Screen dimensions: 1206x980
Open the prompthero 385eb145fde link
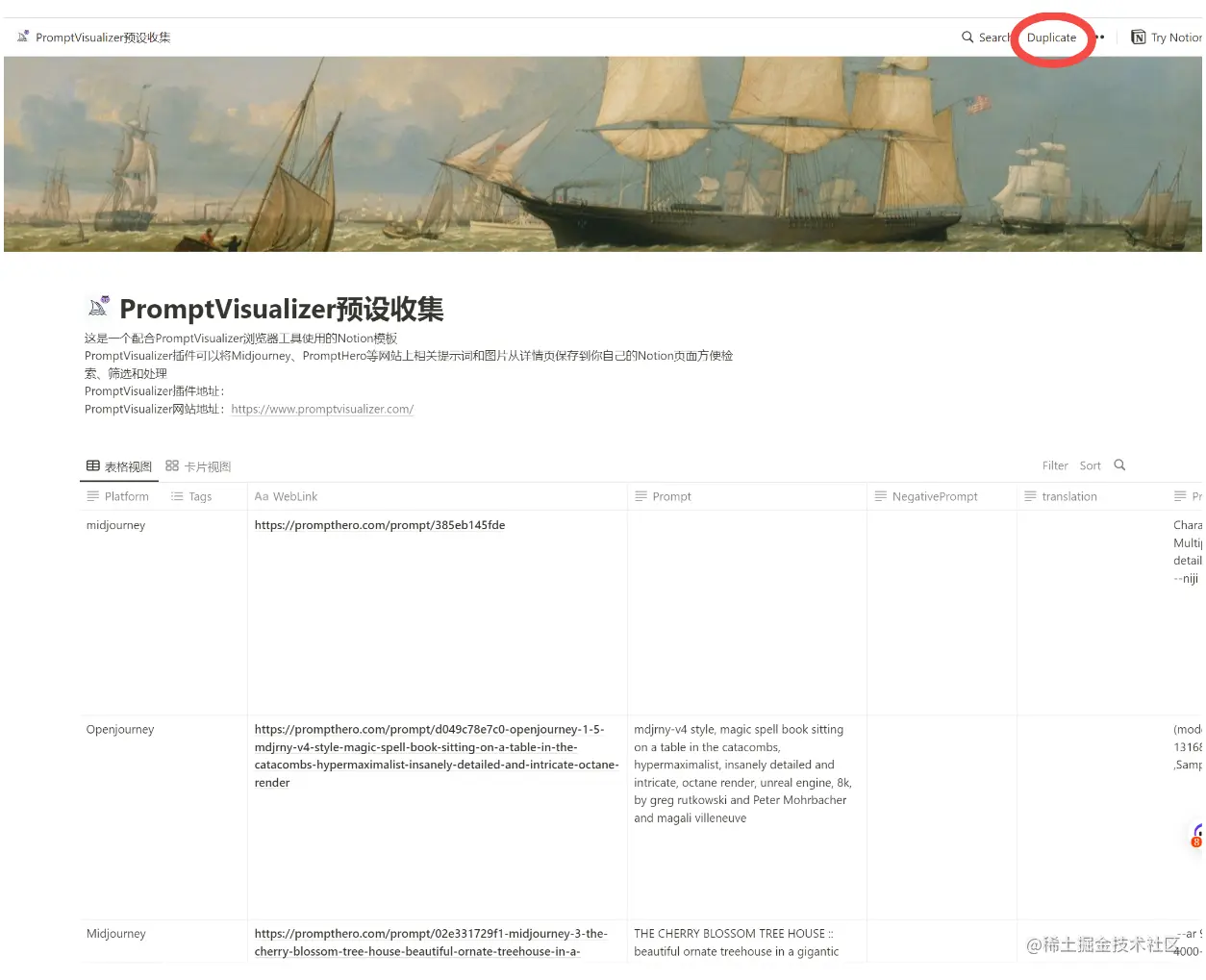coord(380,525)
